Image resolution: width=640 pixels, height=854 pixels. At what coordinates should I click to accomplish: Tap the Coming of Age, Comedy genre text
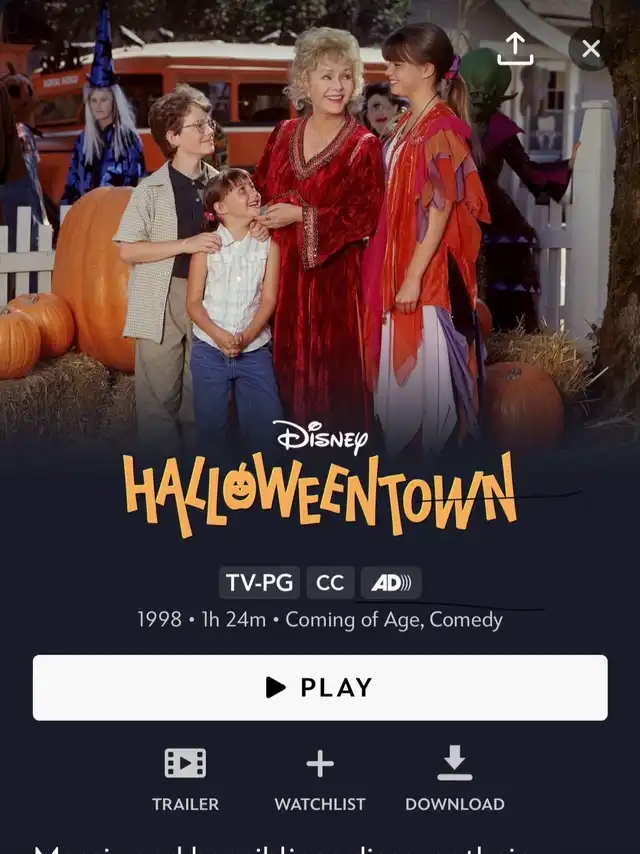394,620
